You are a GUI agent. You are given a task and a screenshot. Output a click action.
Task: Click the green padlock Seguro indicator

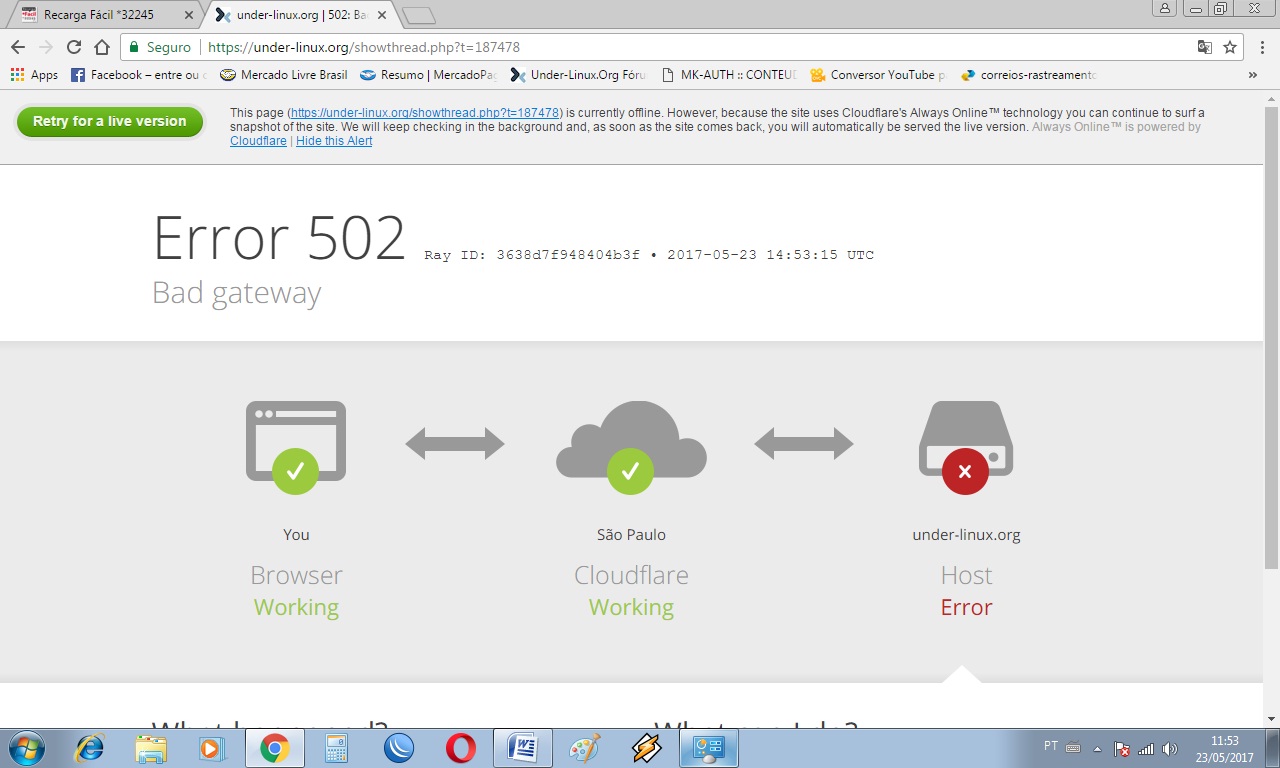(x=160, y=47)
